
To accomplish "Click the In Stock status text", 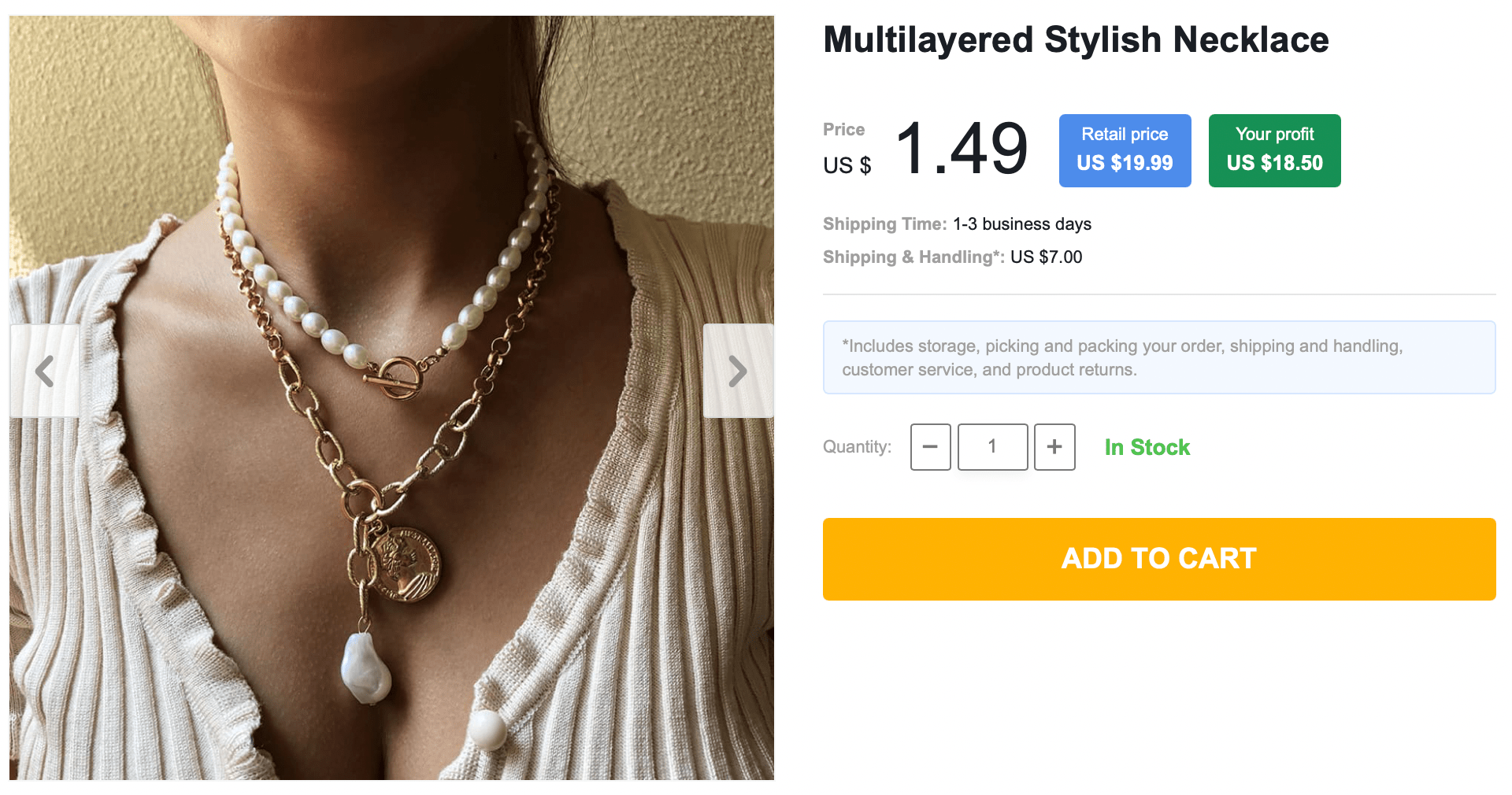I will pyautogui.click(x=1147, y=447).
